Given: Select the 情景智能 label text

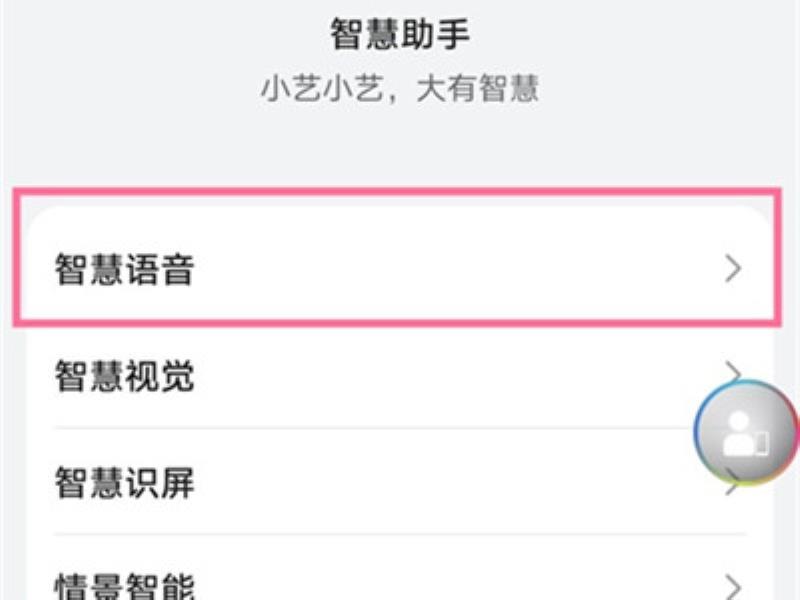Looking at the screenshot, I should pos(125,586).
